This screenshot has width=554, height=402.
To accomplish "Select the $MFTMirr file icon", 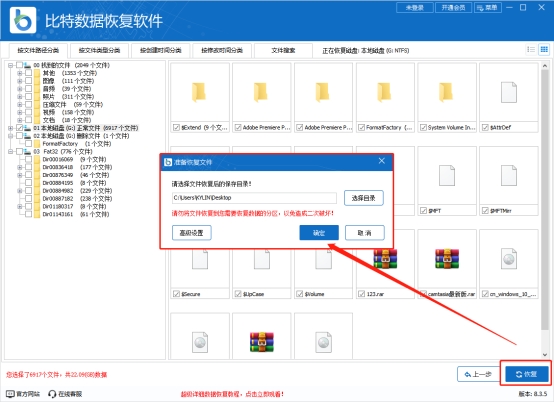I will tap(509, 176).
